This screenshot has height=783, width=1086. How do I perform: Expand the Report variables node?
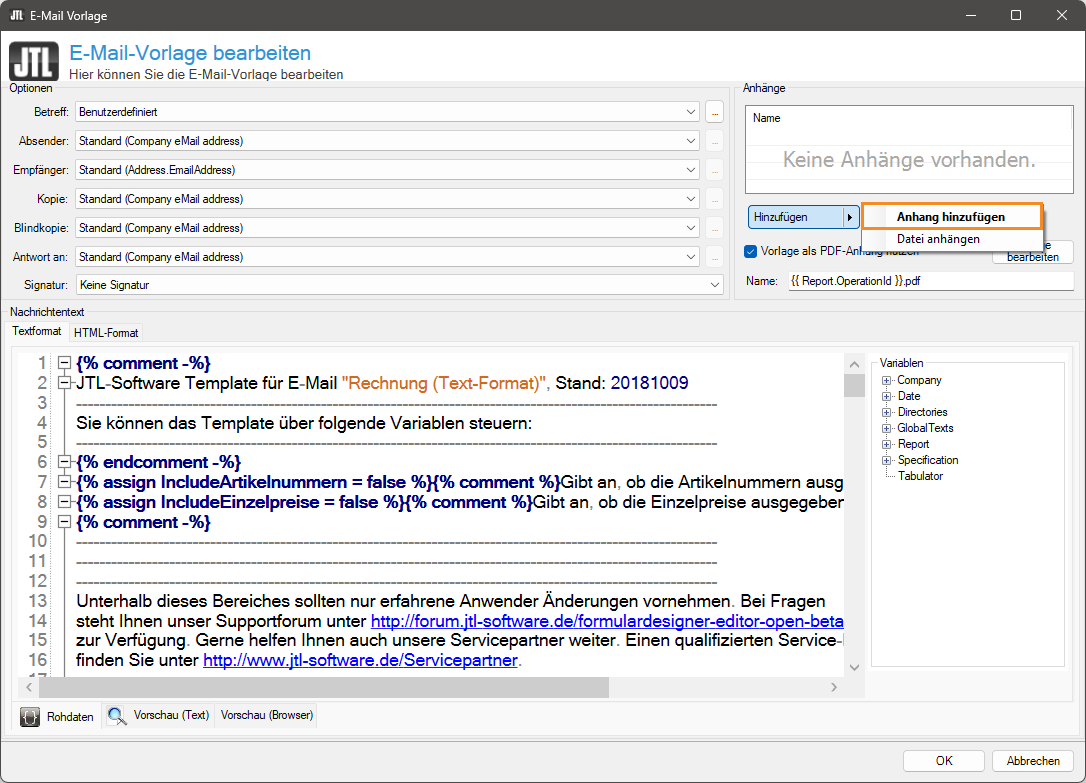click(x=886, y=444)
